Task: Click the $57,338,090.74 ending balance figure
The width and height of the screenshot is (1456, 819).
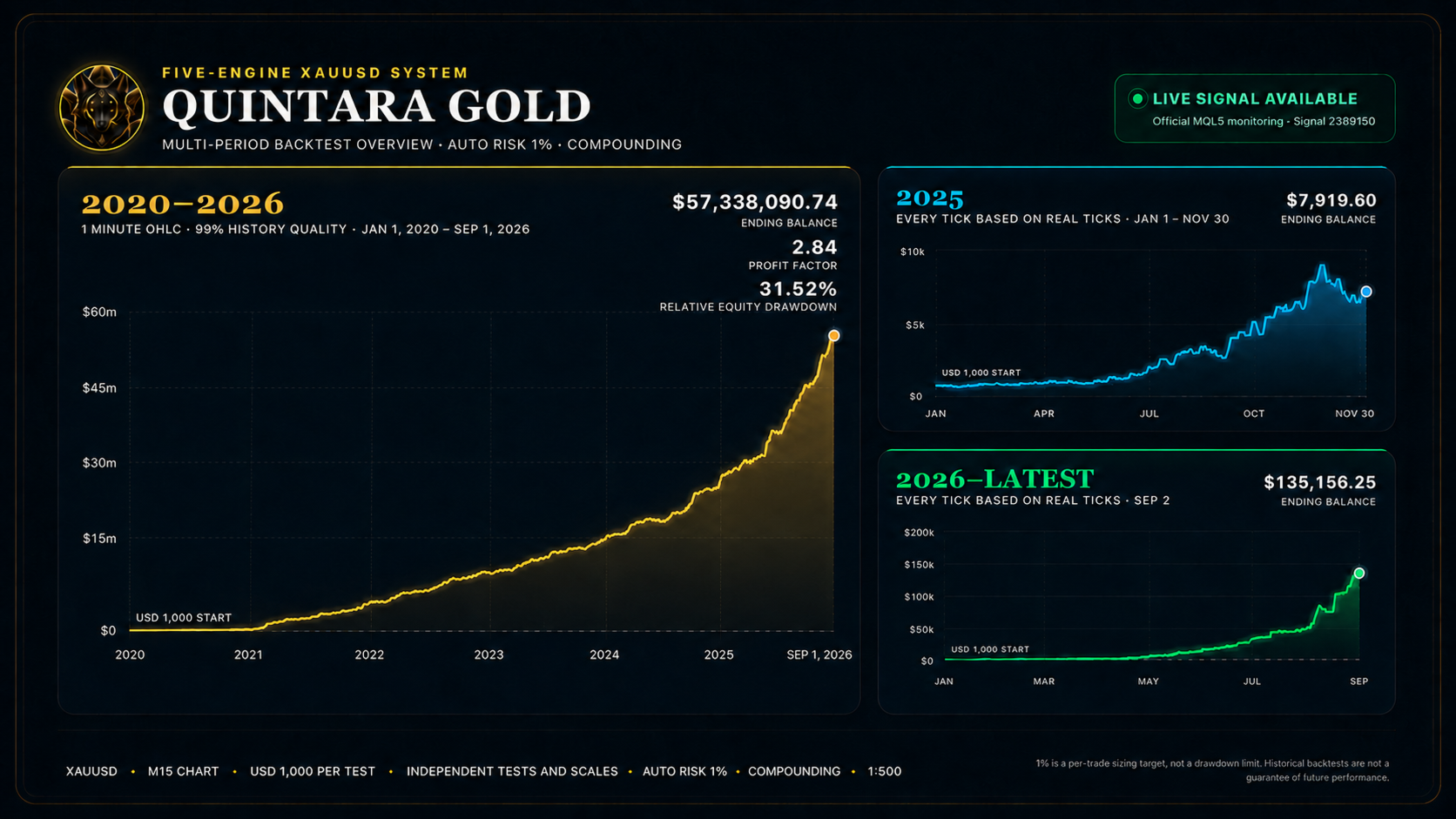Action: (x=755, y=202)
